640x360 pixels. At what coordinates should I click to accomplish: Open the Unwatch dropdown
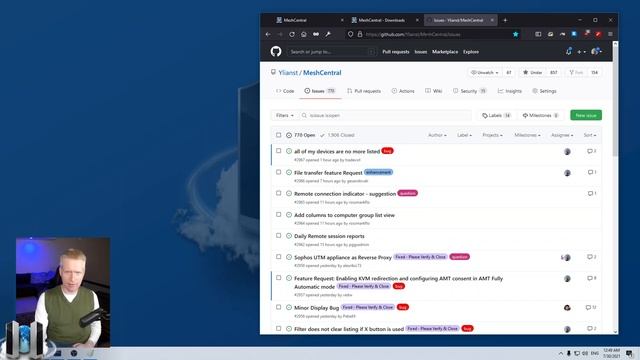tap(484, 73)
